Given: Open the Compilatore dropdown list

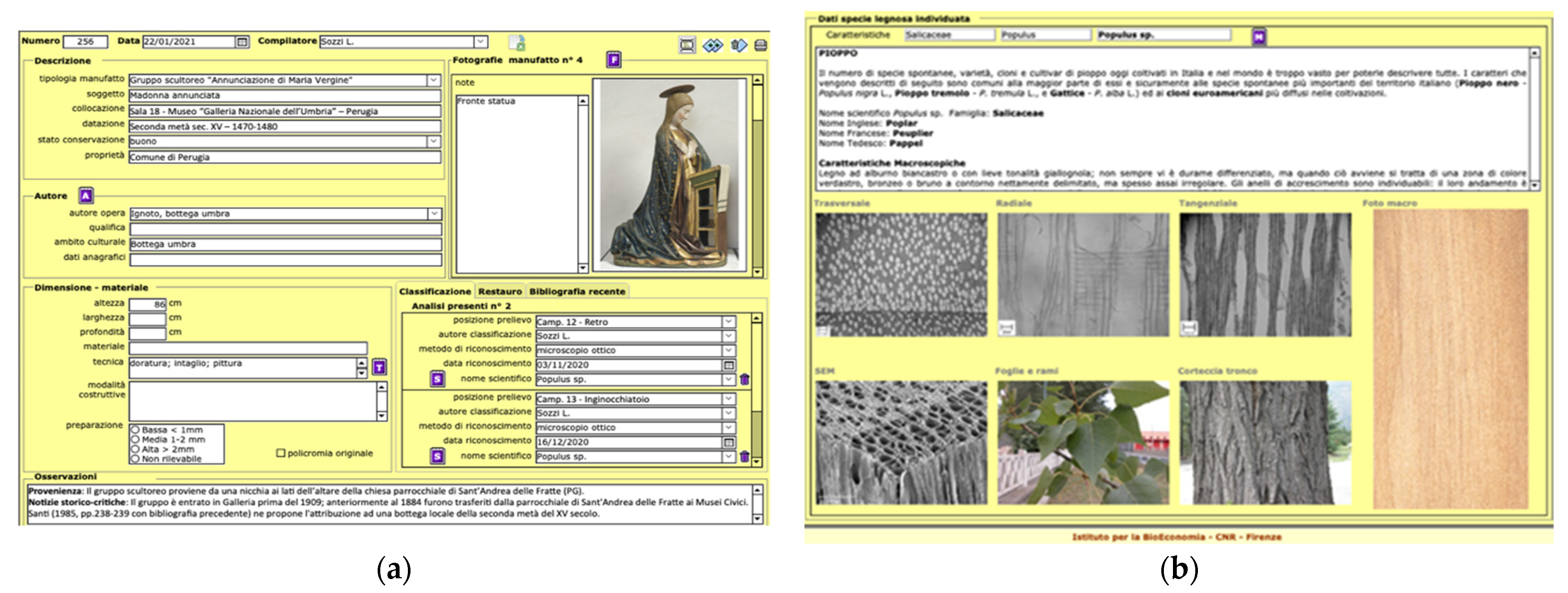Looking at the screenshot, I should click(x=480, y=42).
